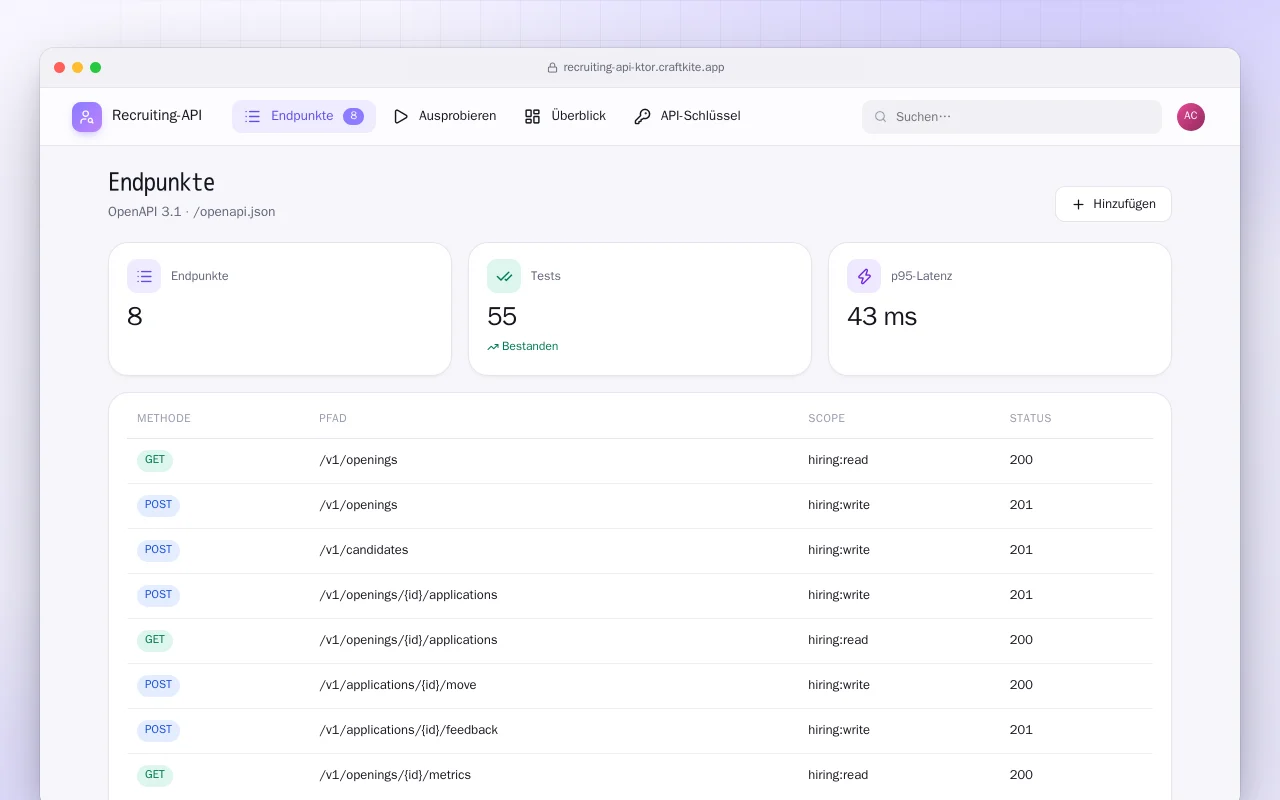
Task: Open the GET /v1/openings row
Action: tap(640, 461)
